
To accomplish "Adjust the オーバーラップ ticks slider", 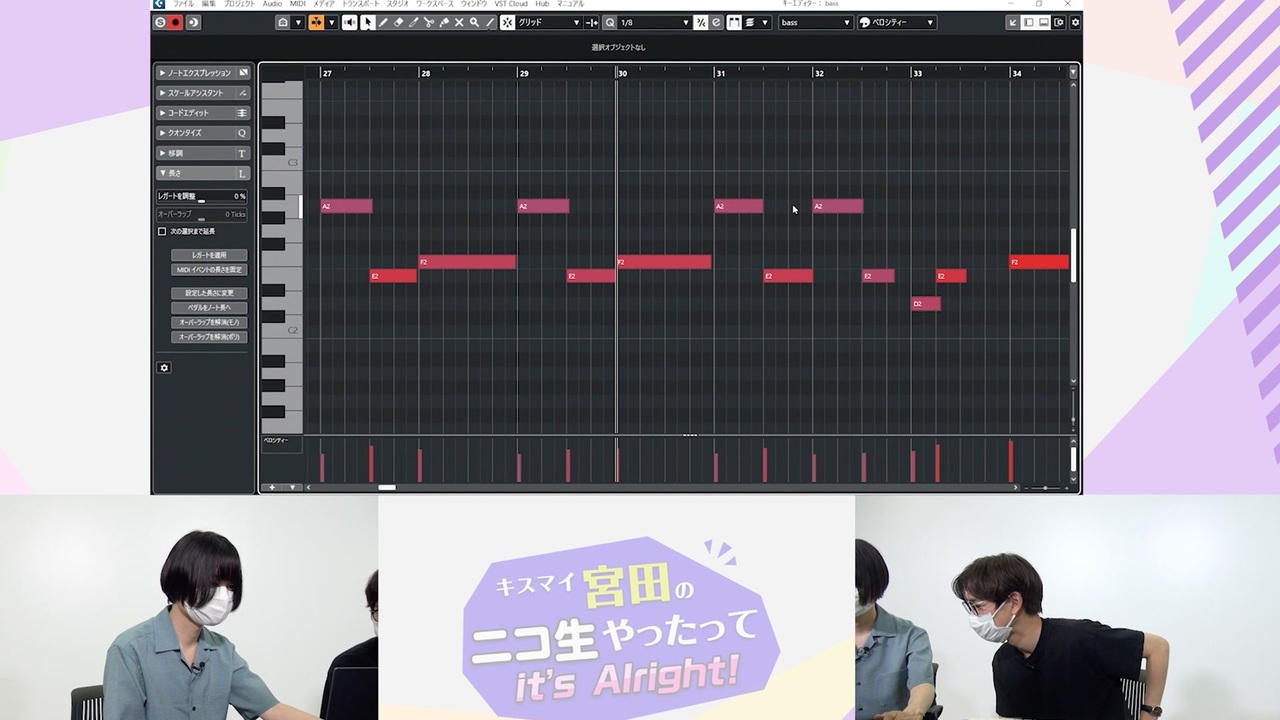I will pyautogui.click(x=201, y=215).
